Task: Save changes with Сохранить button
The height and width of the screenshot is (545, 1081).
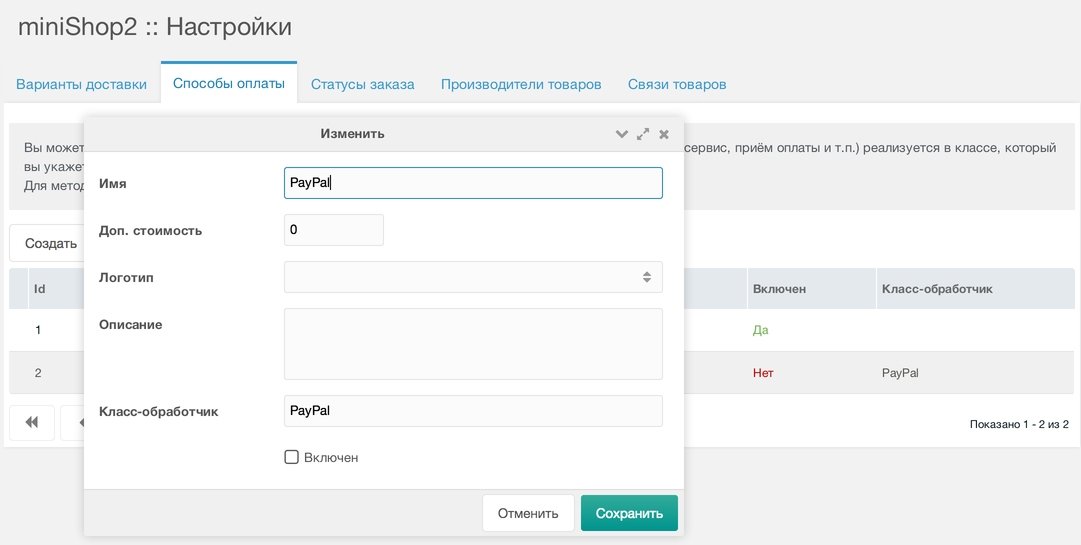Action: point(629,513)
